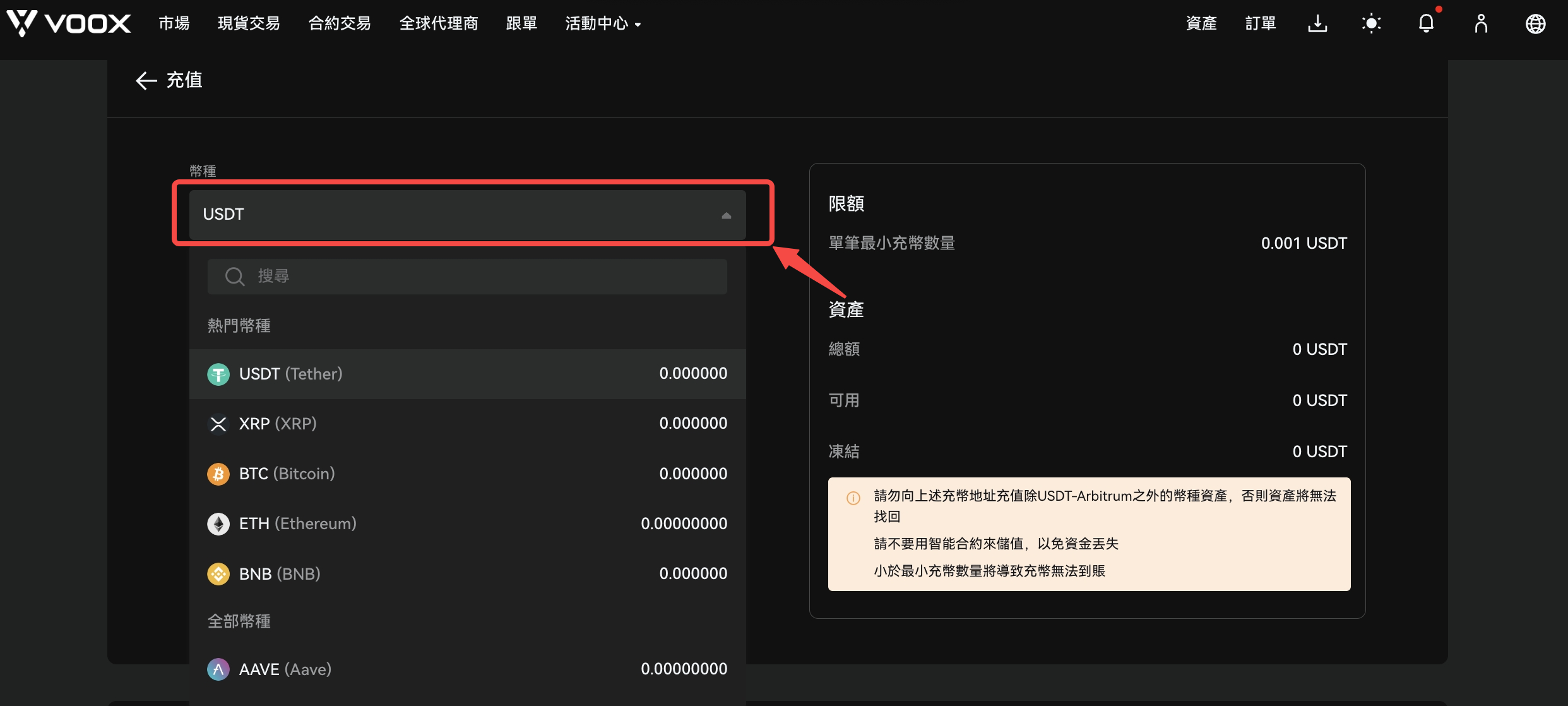Viewport: 1568px width, 706px height.
Task: Click the warning info icon in notice
Action: click(853, 498)
